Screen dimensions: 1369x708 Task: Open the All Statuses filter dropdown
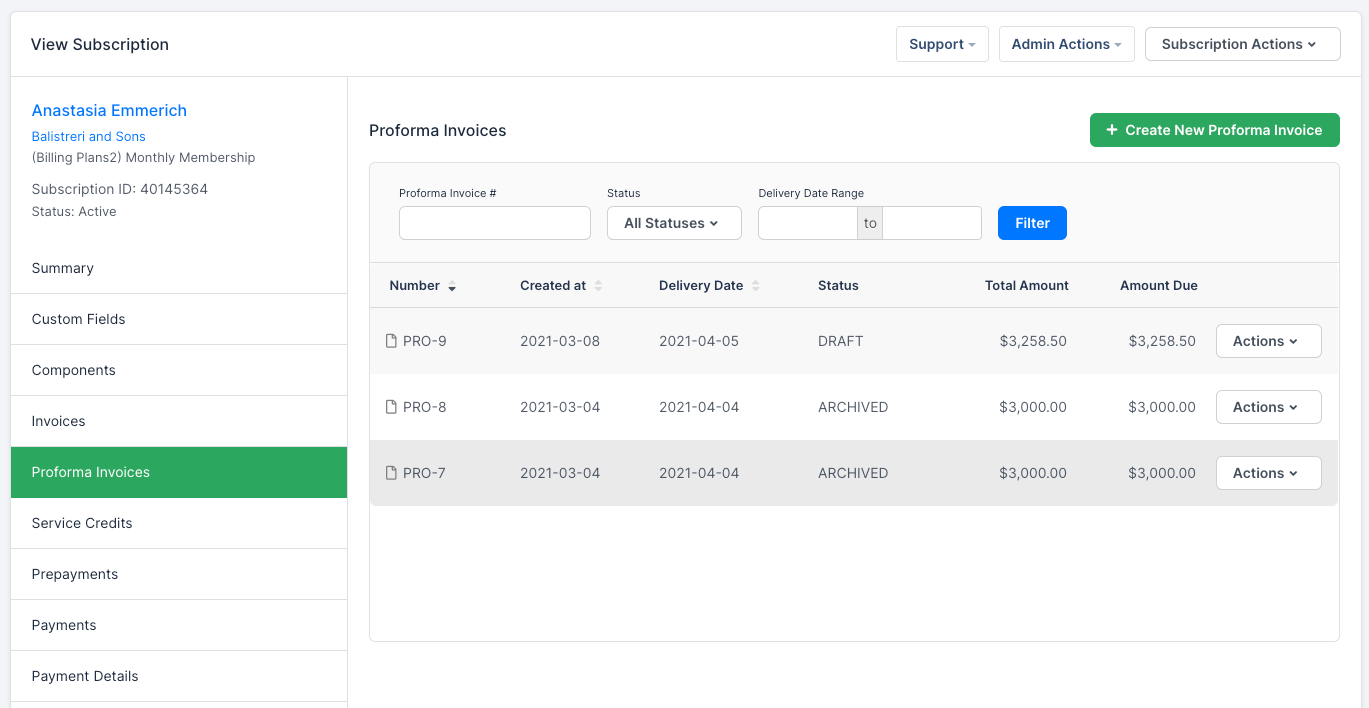[674, 223]
